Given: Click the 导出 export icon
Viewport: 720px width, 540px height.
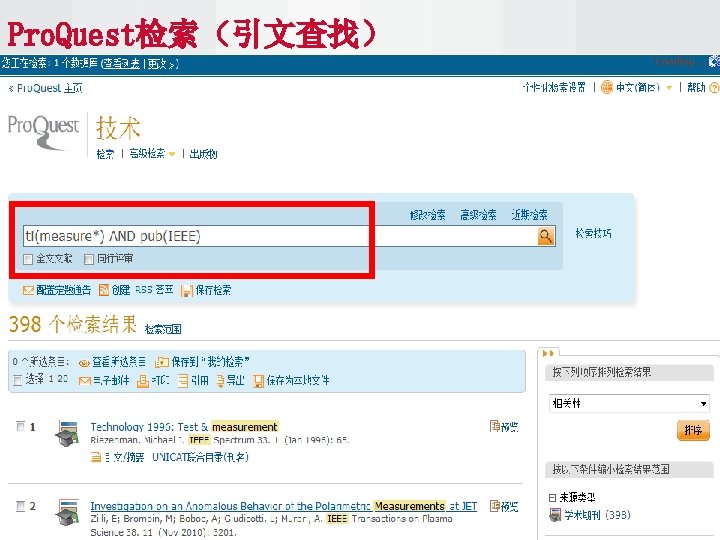Looking at the screenshot, I should (220, 381).
